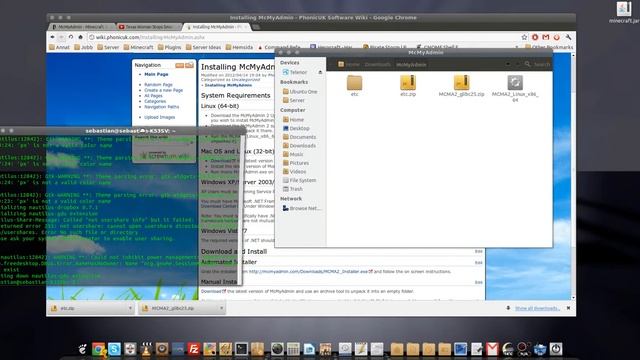This screenshot has height=360, width=640.
Task: Open the minecraft.jar desktop icon
Action: 624,12
